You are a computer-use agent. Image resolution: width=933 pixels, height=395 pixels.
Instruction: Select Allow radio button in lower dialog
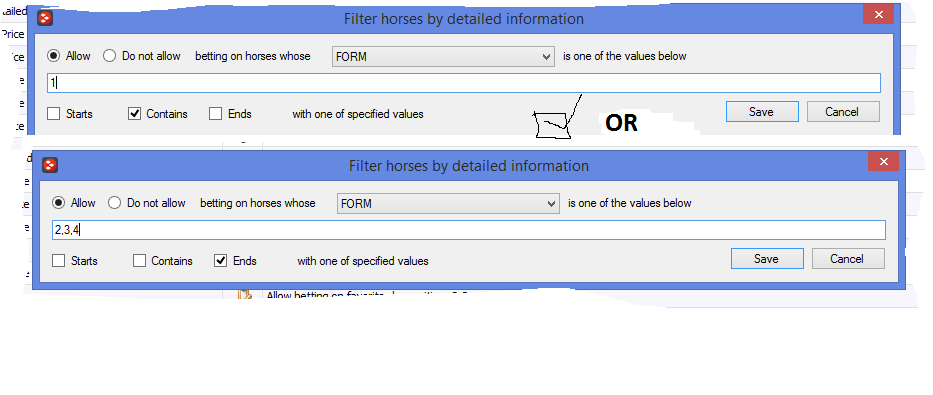[x=58, y=203]
